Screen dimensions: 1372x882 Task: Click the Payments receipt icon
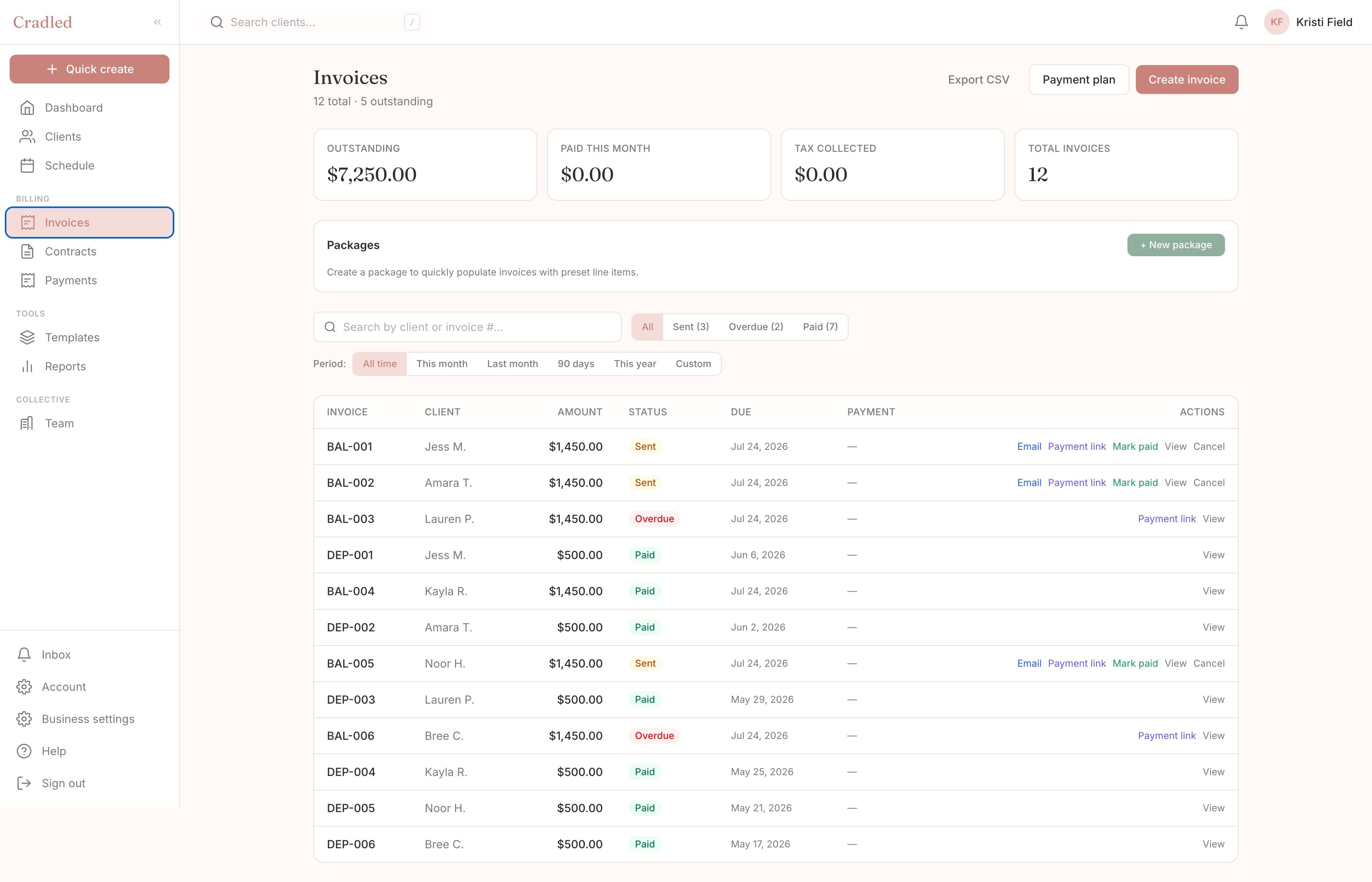coord(27,280)
